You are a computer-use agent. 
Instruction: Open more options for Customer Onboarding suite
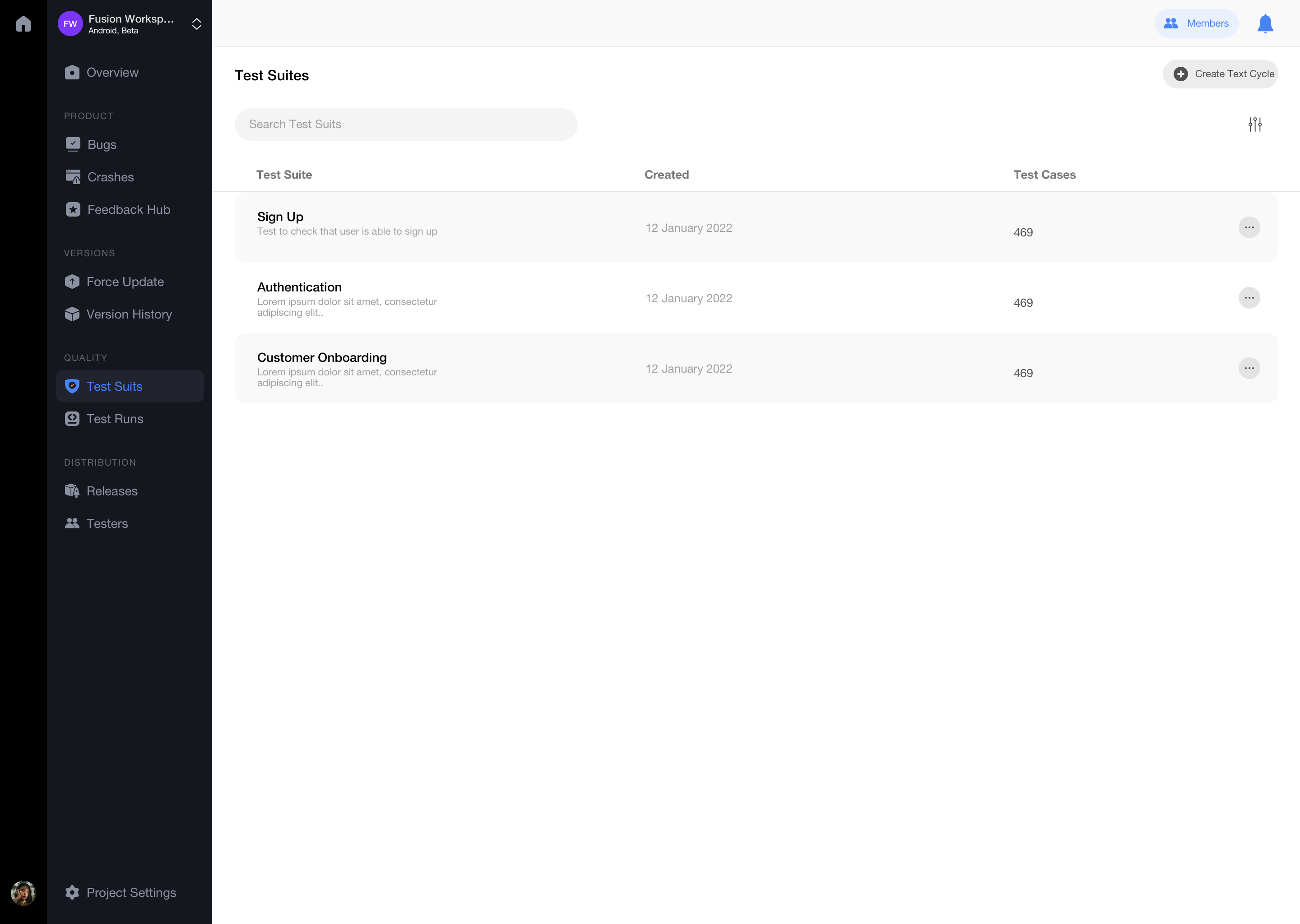[x=1249, y=369]
